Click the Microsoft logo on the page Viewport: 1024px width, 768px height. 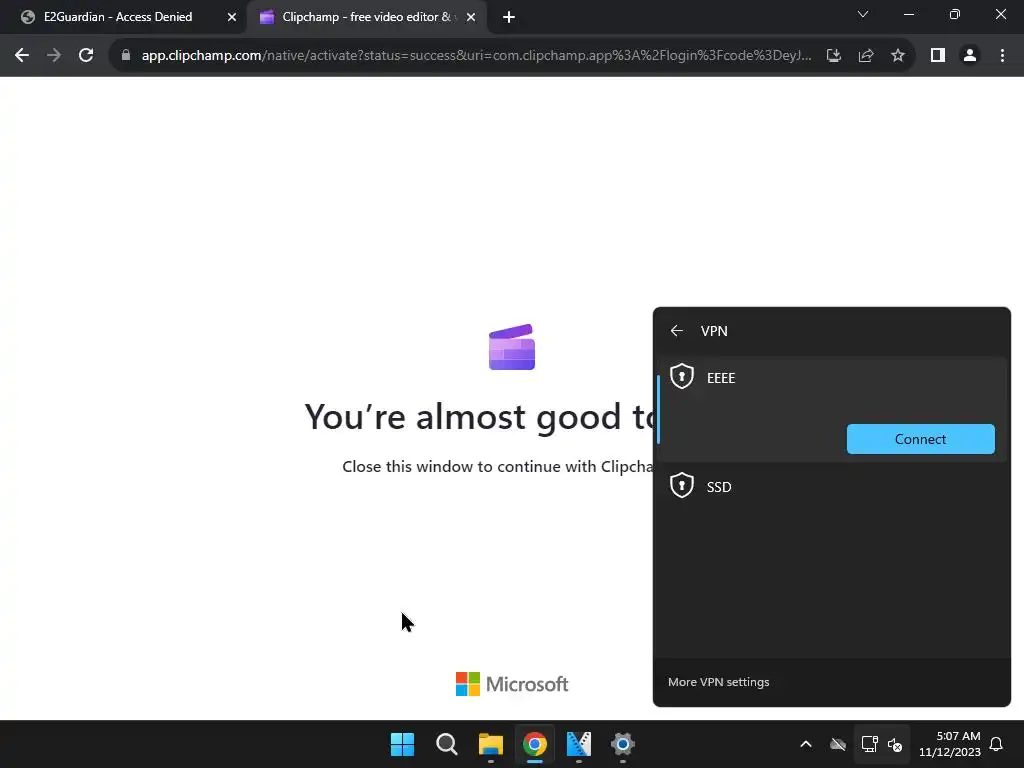tap(512, 684)
